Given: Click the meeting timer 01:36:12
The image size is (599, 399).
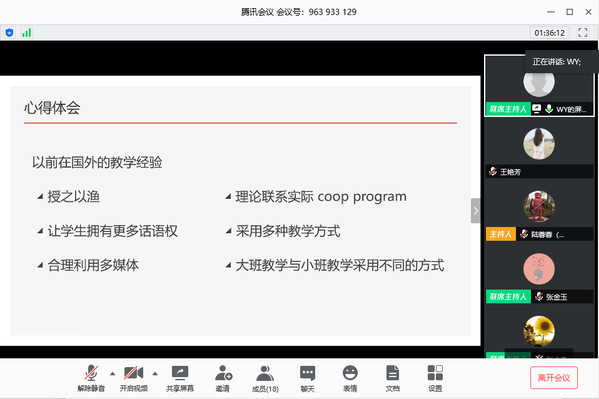Looking at the screenshot, I should [x=549, y=33].
